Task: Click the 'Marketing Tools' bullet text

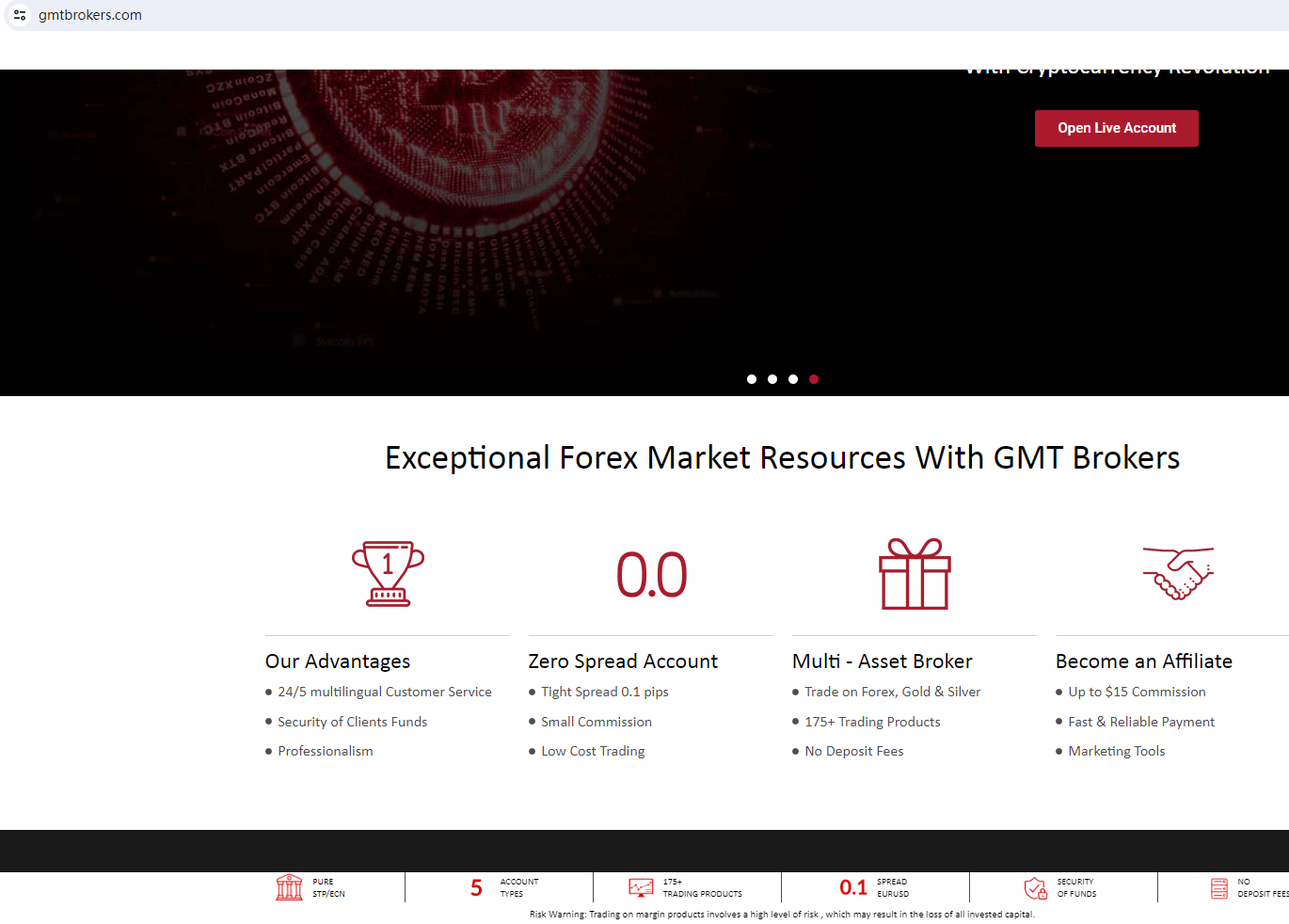Action: coord(1117,751)
